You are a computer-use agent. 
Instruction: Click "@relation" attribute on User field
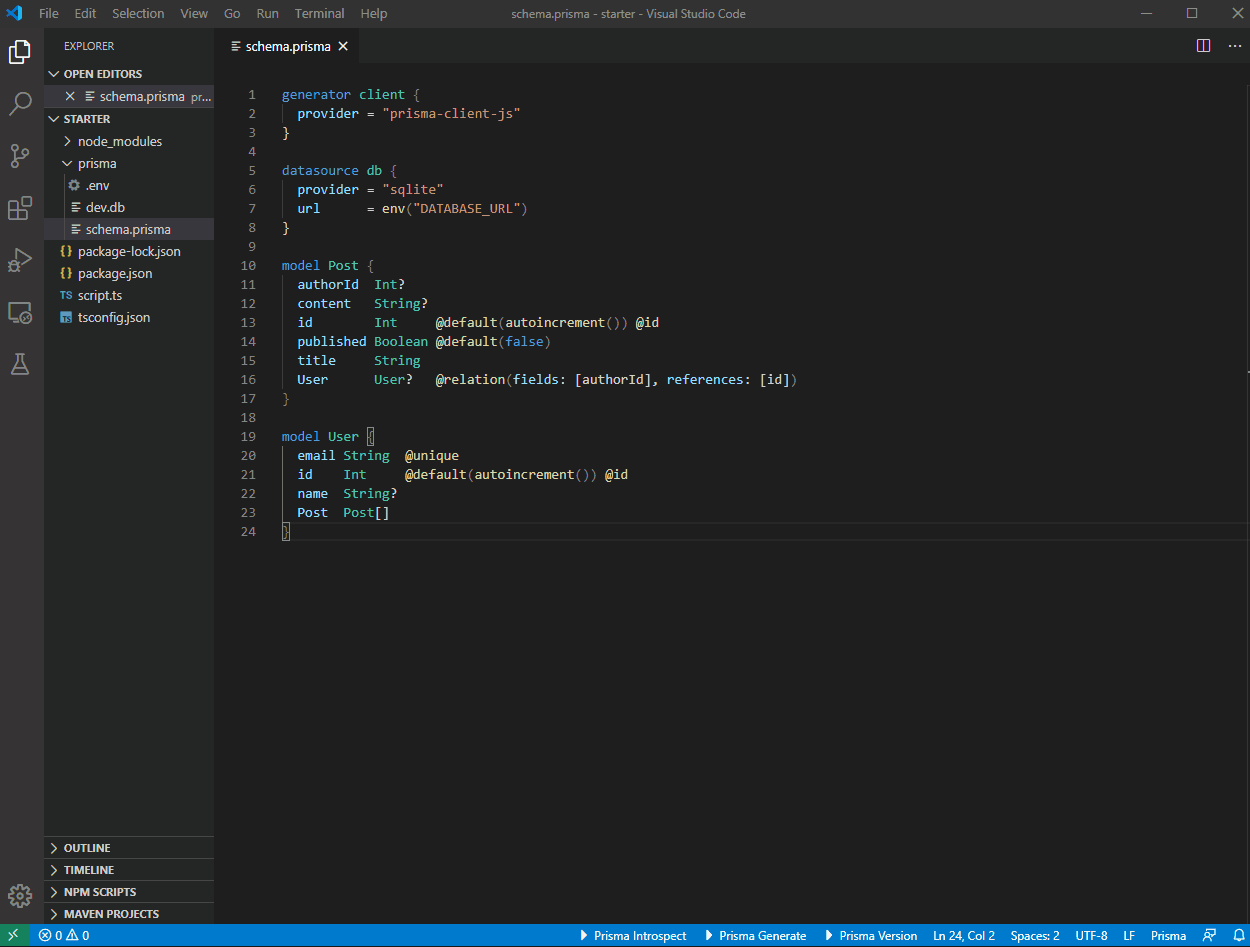pos(470,380)
